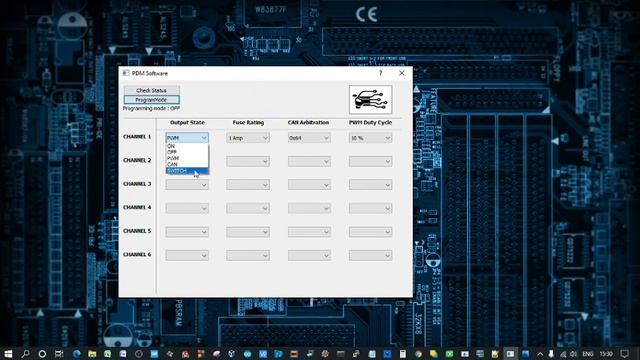640x360 pixels.
Task: Open Channel 5 PWM Duty Cycle dropdown
Action: point(370,232)
